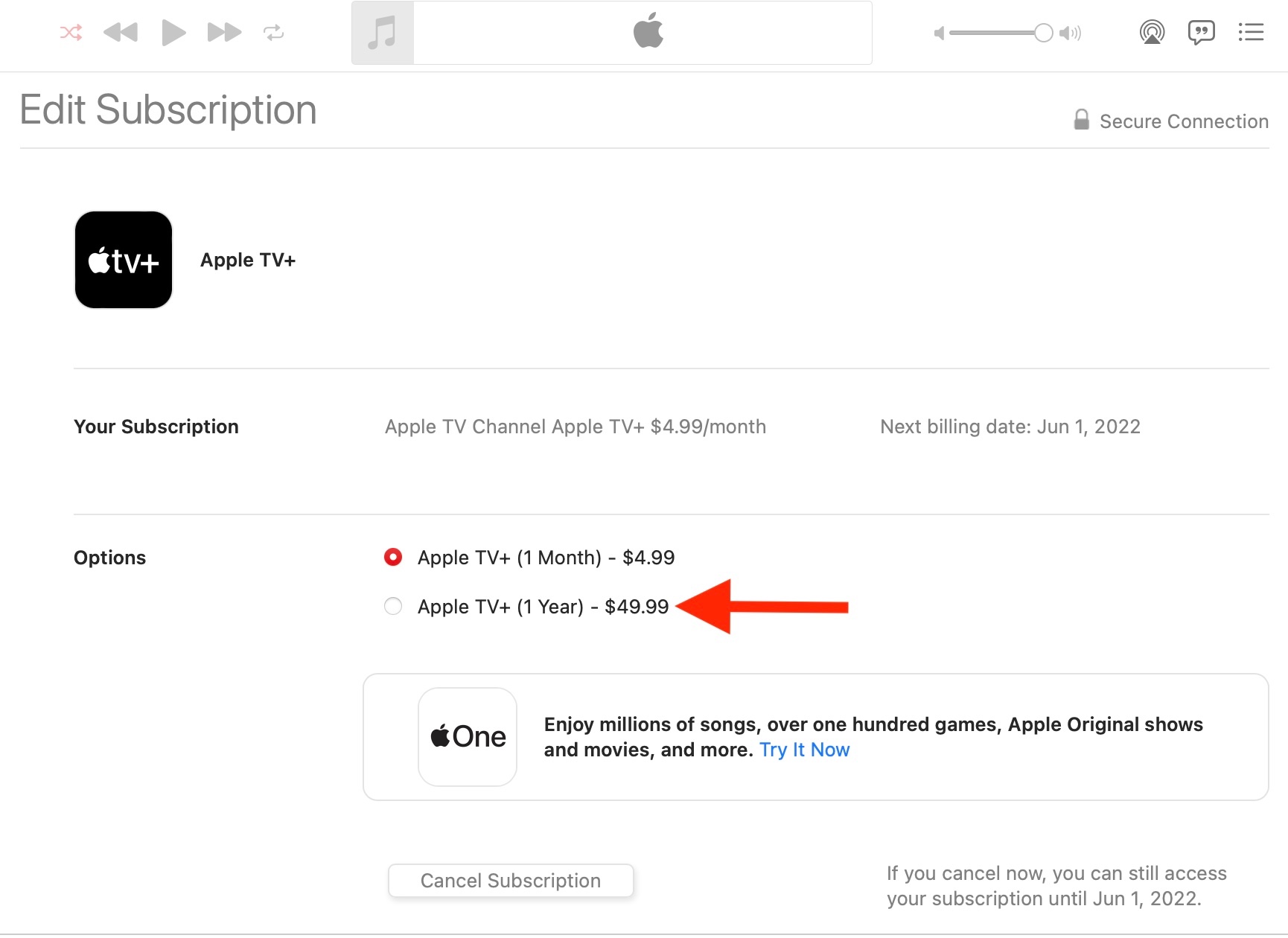Viewport: 1288px width, 938px height.
Task: Click the Secure Connection lock icon
Action: (1081, 120)
